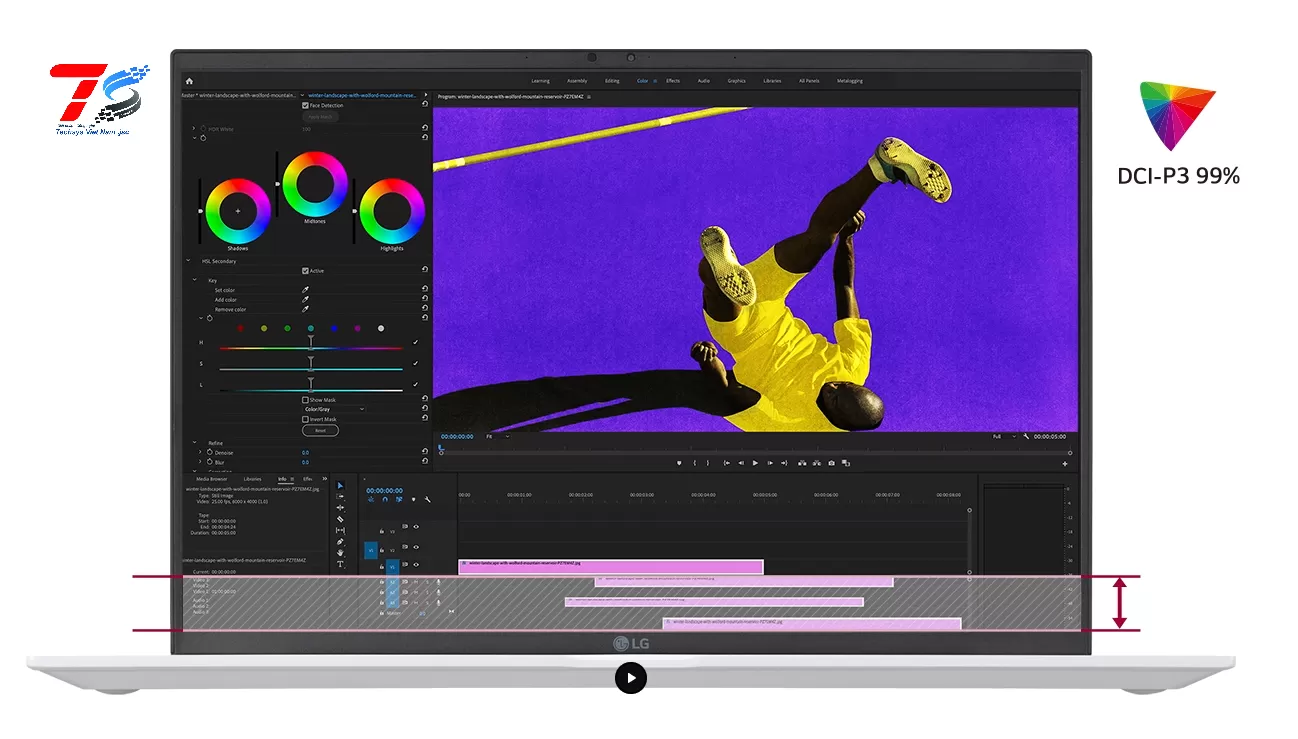Open the Media Browser panel tab
Image resolution: width=1298 pixels, height=739 pixels.
point(211,479)
